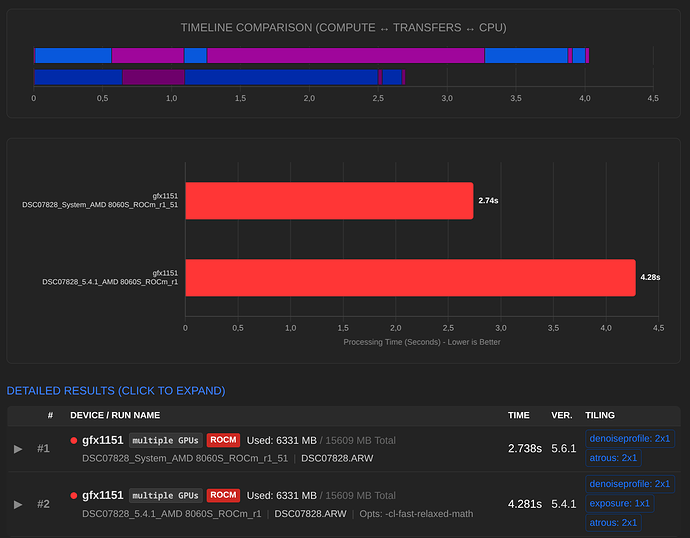The image size is (690, 538).
Task: Click the DETAILED RESULTS (CLICK TO EXPAND) heading
Action: (116, 391)
